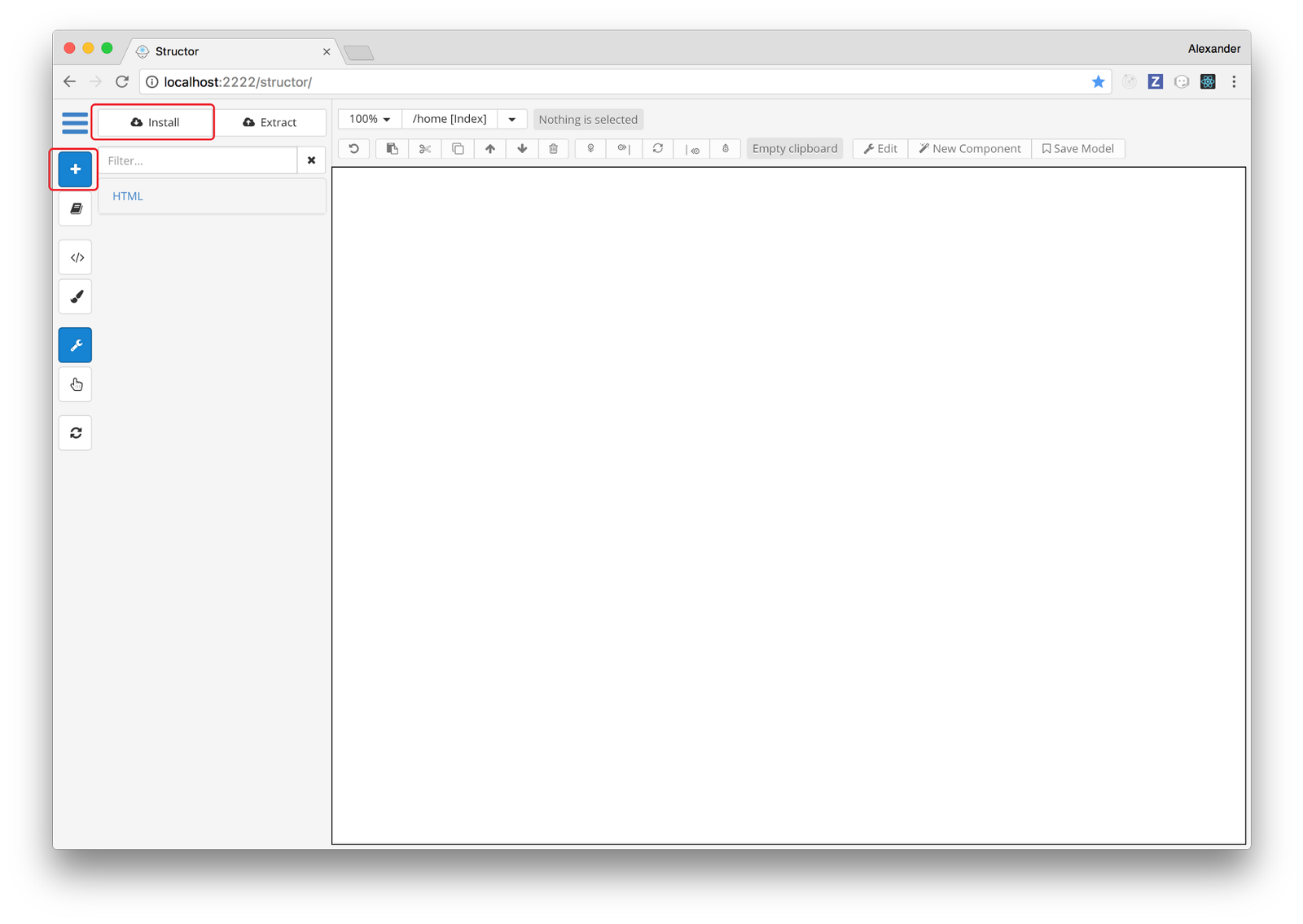The width and height of the screenshot is (1303, 924).
Task: Click the sidebar reload icon
Action: click(75, 432)
